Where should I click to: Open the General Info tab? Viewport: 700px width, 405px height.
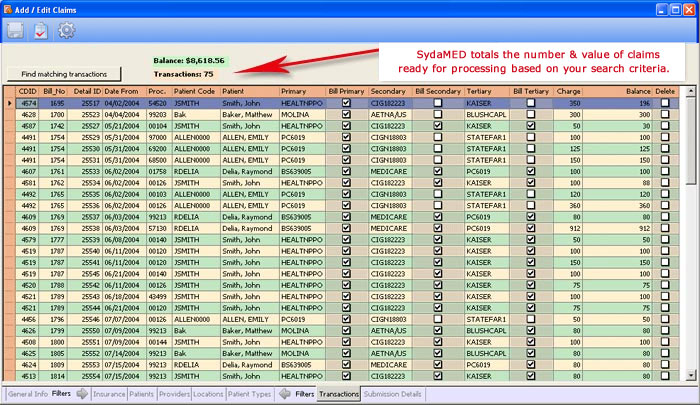click(25, 394)
